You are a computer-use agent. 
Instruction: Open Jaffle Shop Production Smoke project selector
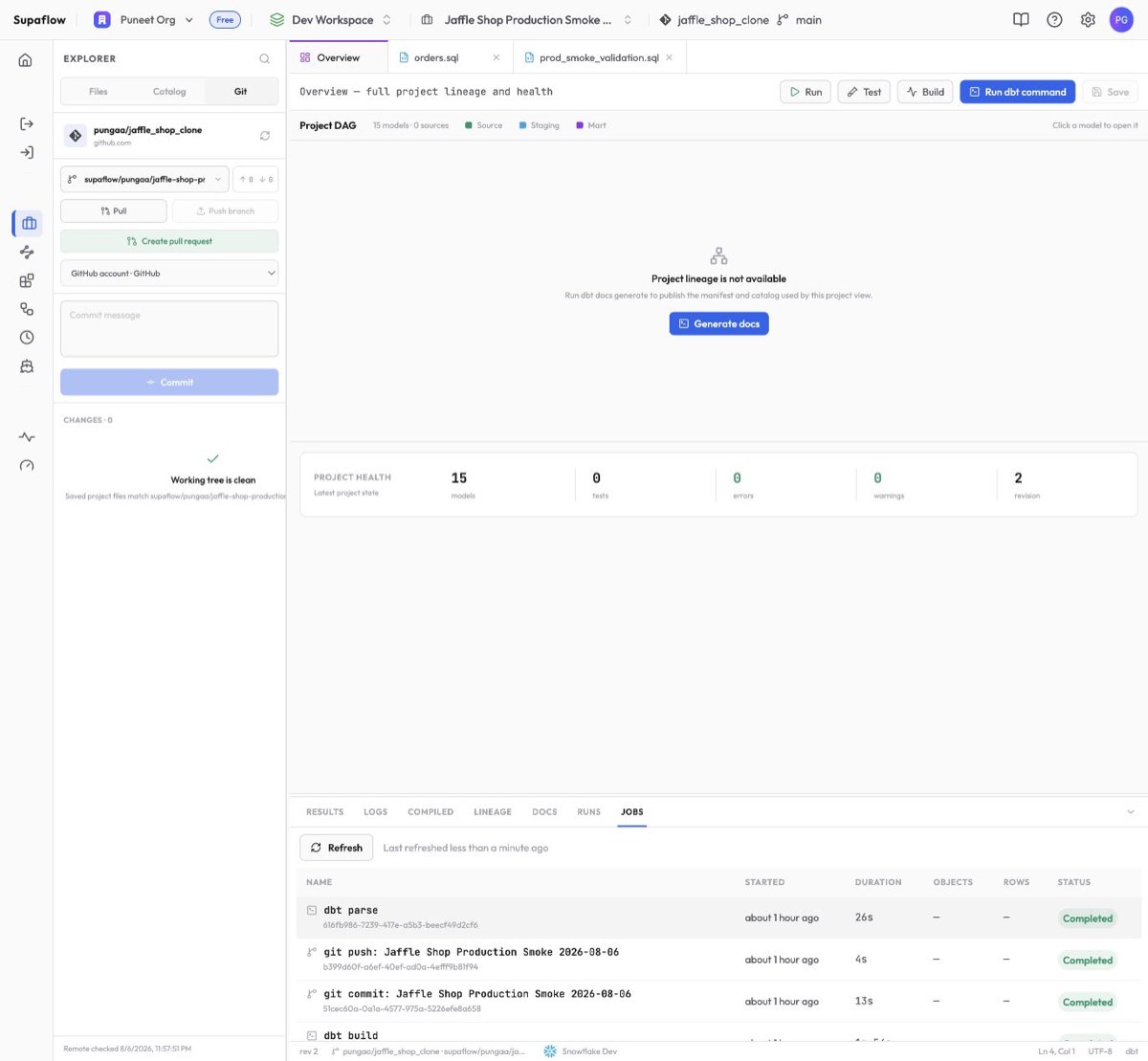point(527,20)
